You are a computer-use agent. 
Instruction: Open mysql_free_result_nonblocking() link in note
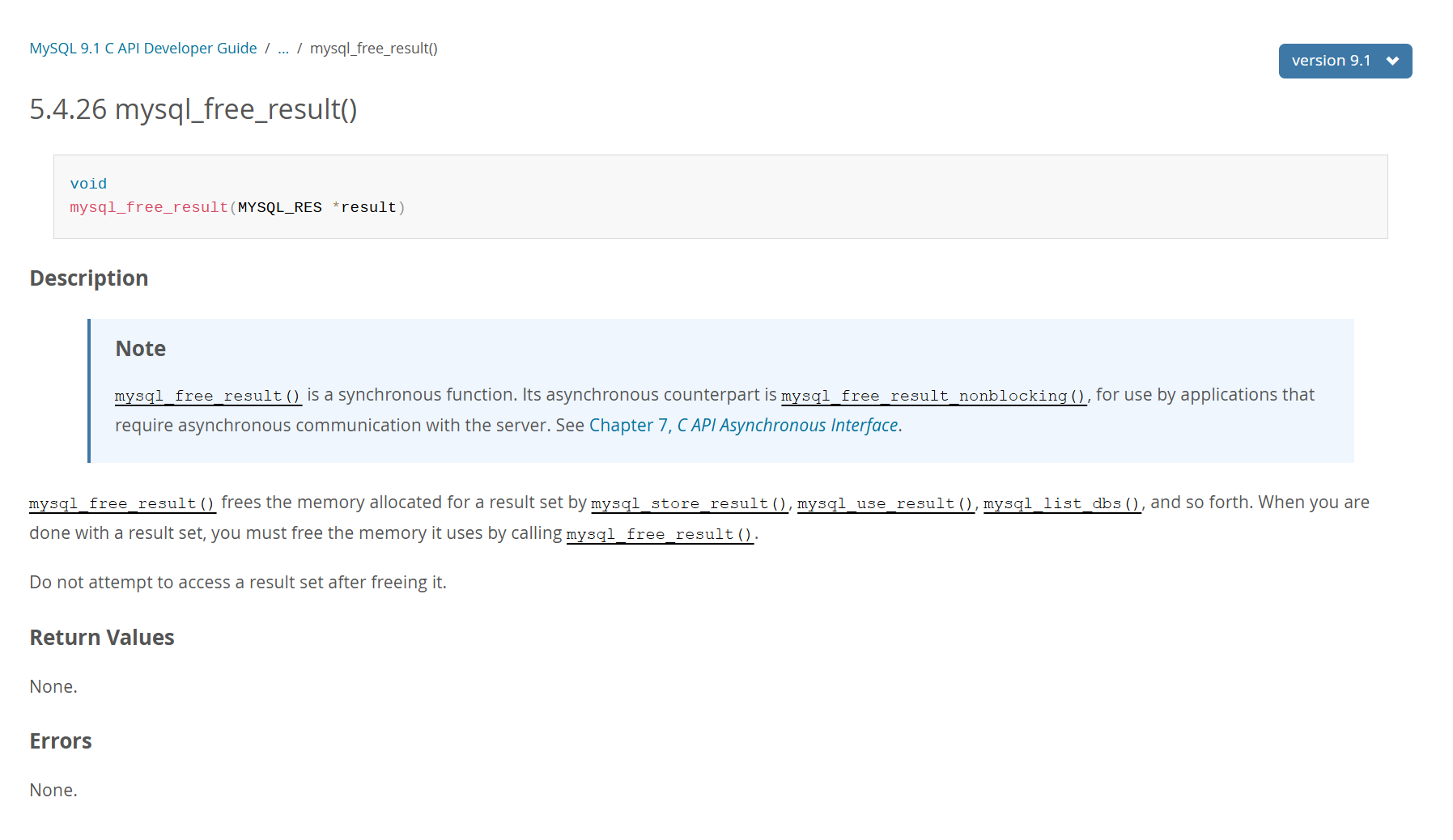point(933,396)
